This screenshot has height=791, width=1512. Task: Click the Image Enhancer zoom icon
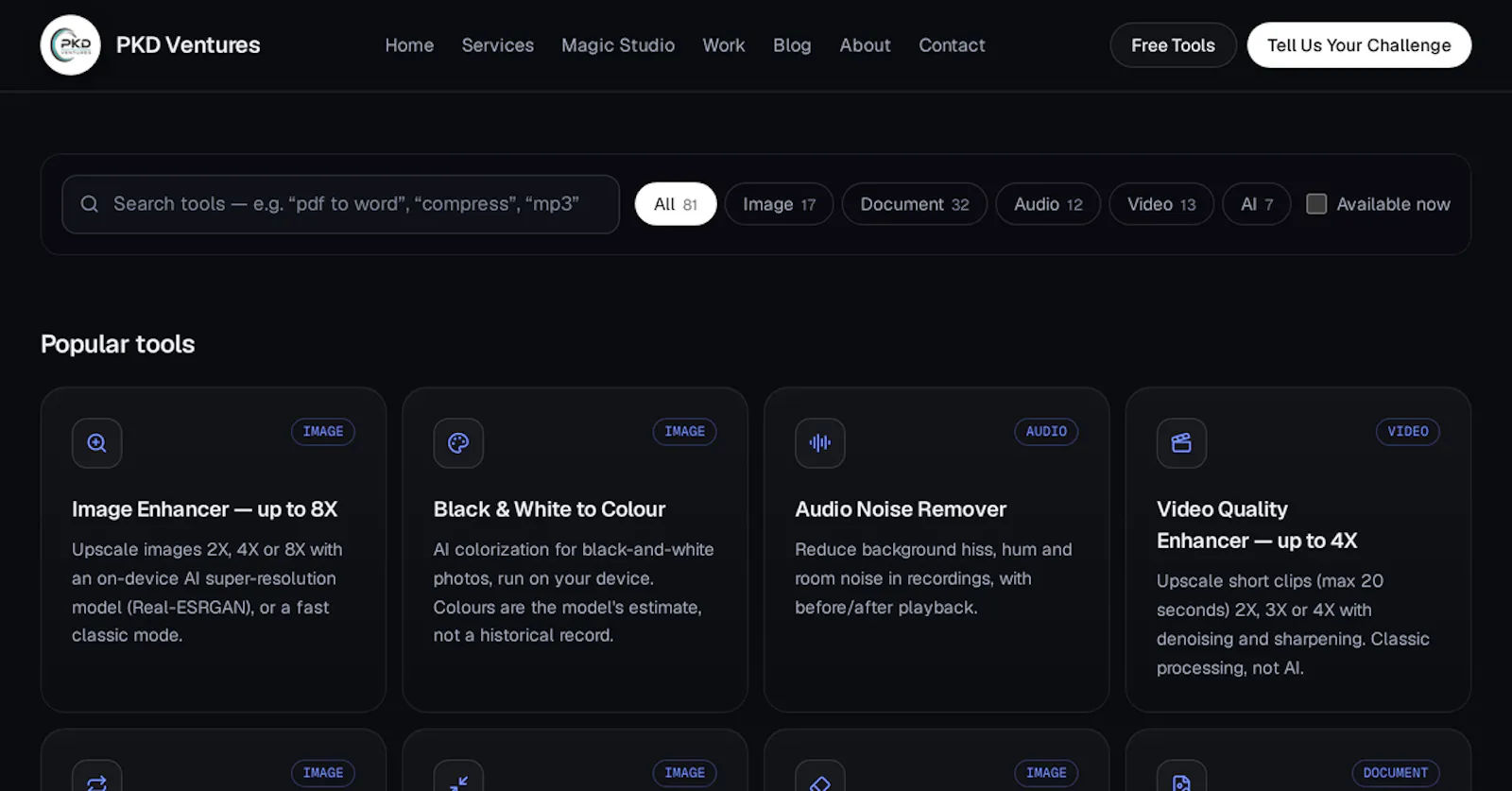(x=97, y=443)
